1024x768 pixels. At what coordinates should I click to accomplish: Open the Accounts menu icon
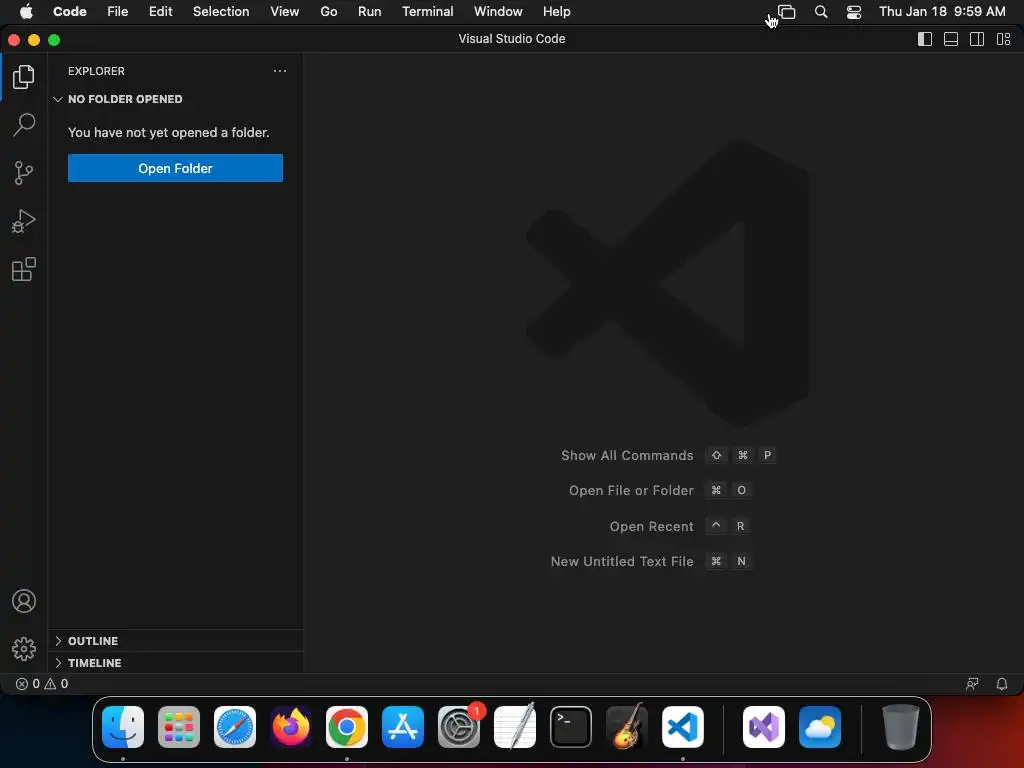pyautogui.click(x=24, y=601)
